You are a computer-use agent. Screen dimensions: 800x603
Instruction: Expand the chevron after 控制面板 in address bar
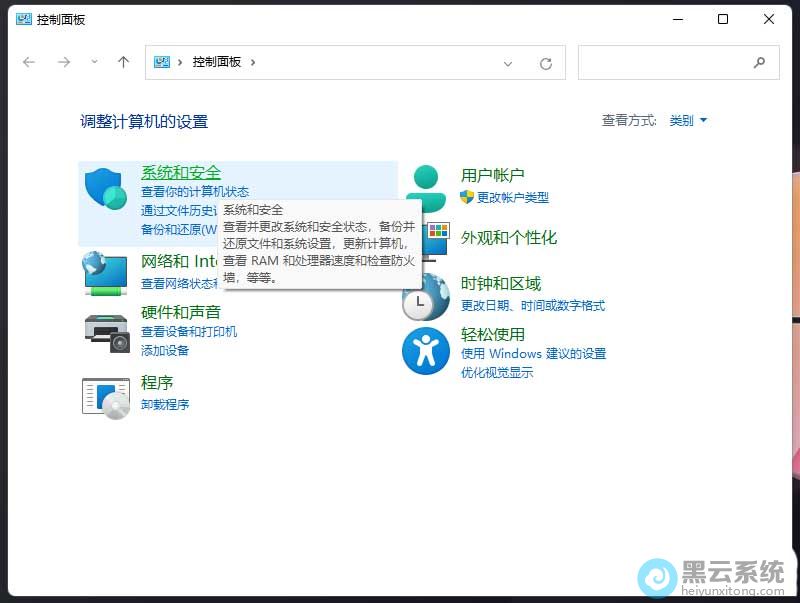pyautogui.click(x=253, y=62)
